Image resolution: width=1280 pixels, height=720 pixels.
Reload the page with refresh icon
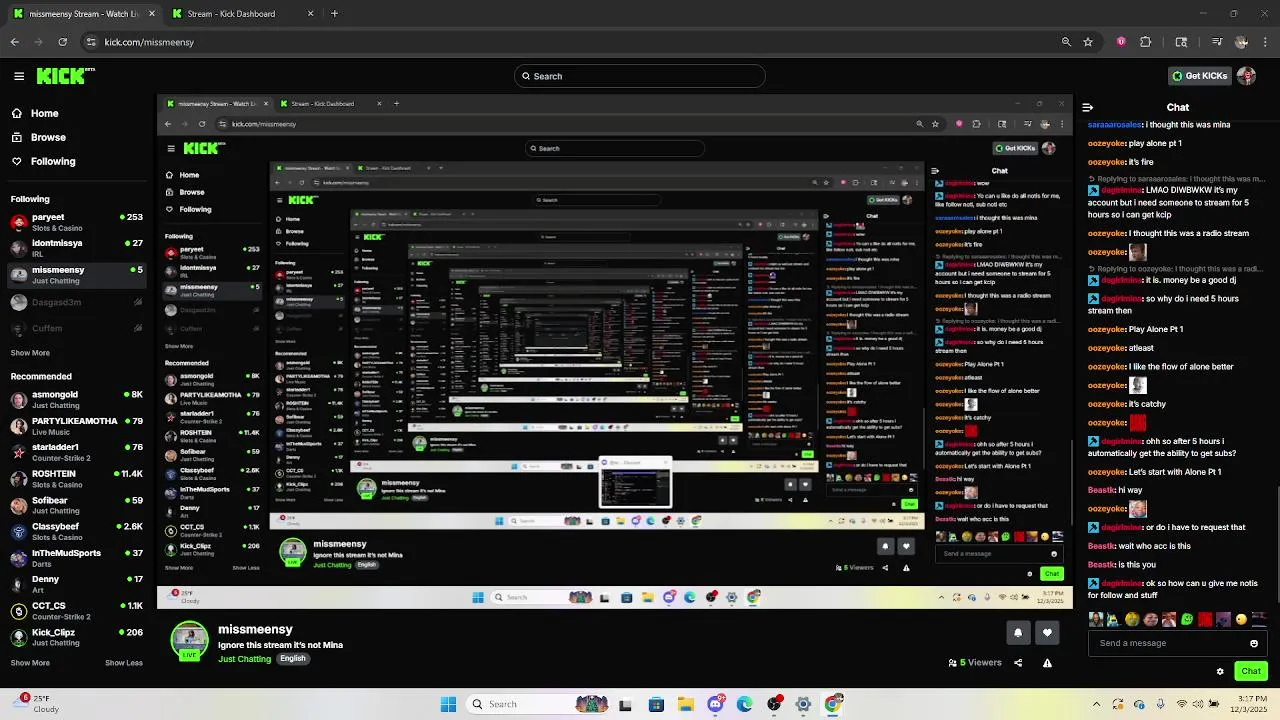[x=63, y=42]
